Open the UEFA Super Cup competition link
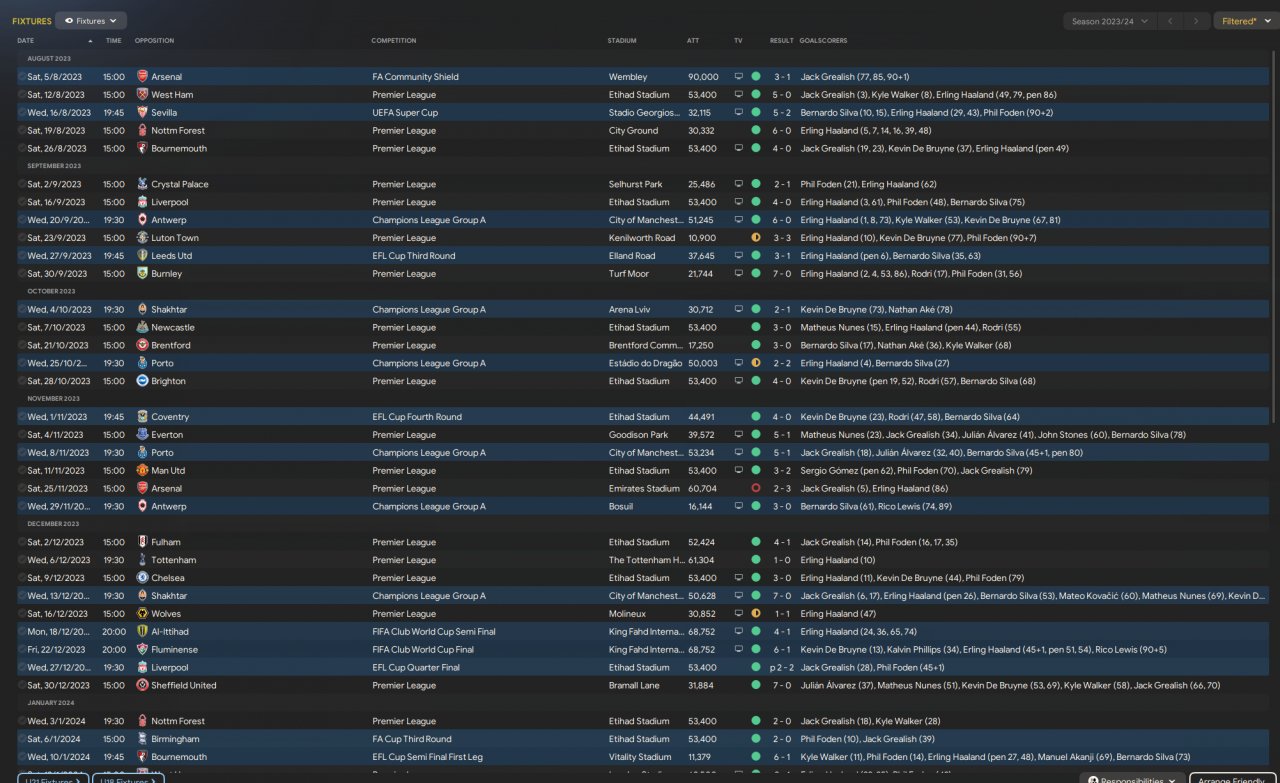 [405, 113]
